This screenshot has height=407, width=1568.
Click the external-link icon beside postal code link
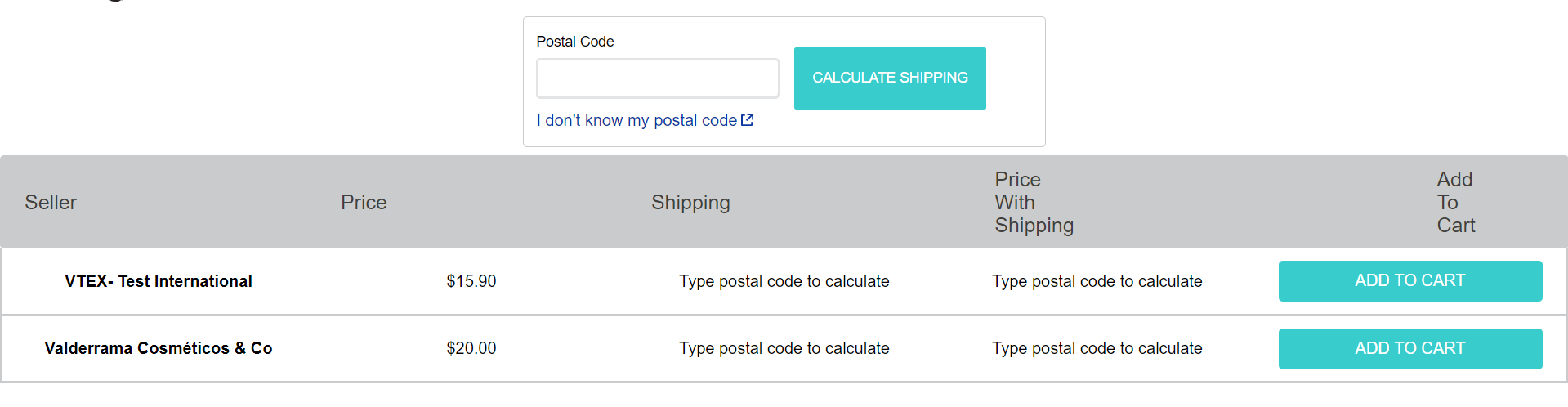point(747,120)
